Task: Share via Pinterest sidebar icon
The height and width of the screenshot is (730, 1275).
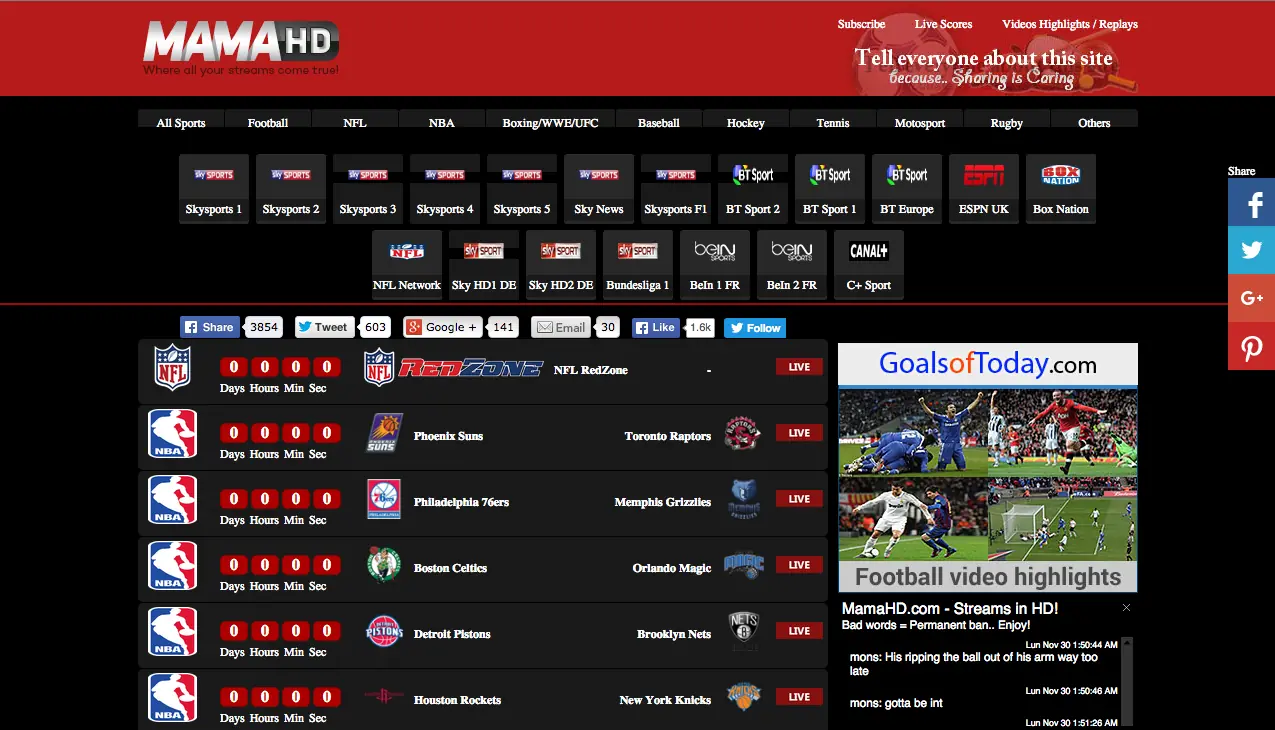Action: (1251, 346)
